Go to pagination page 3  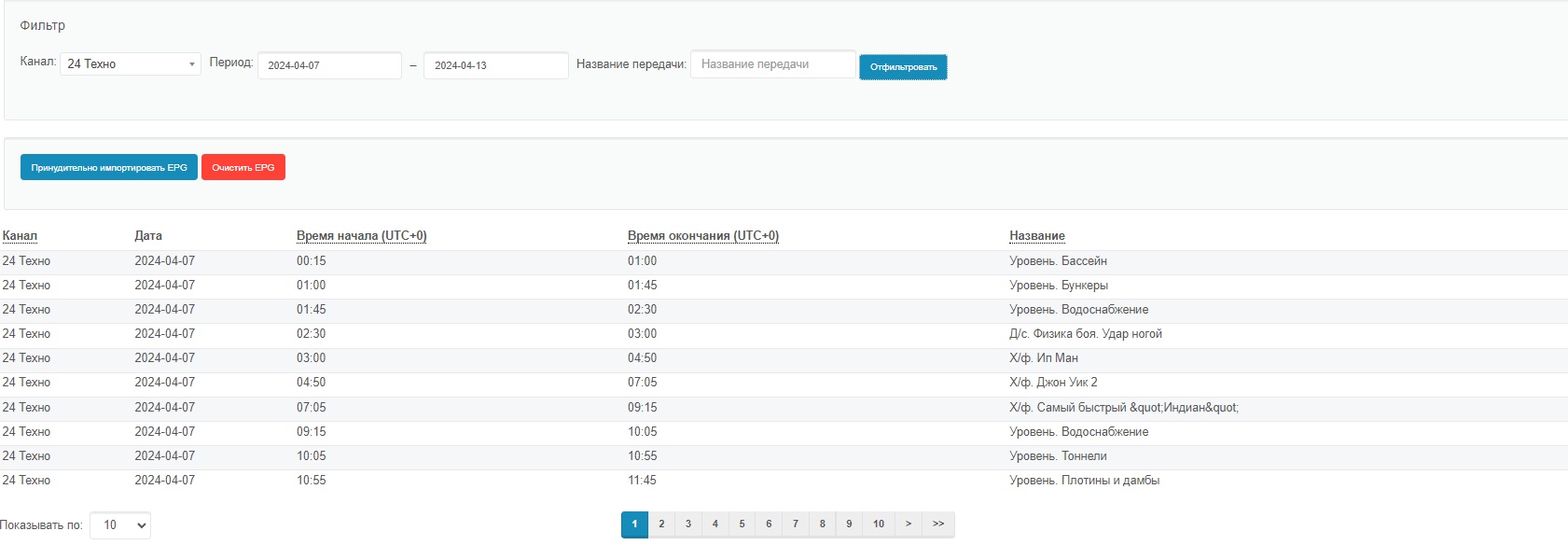[688, 524]
